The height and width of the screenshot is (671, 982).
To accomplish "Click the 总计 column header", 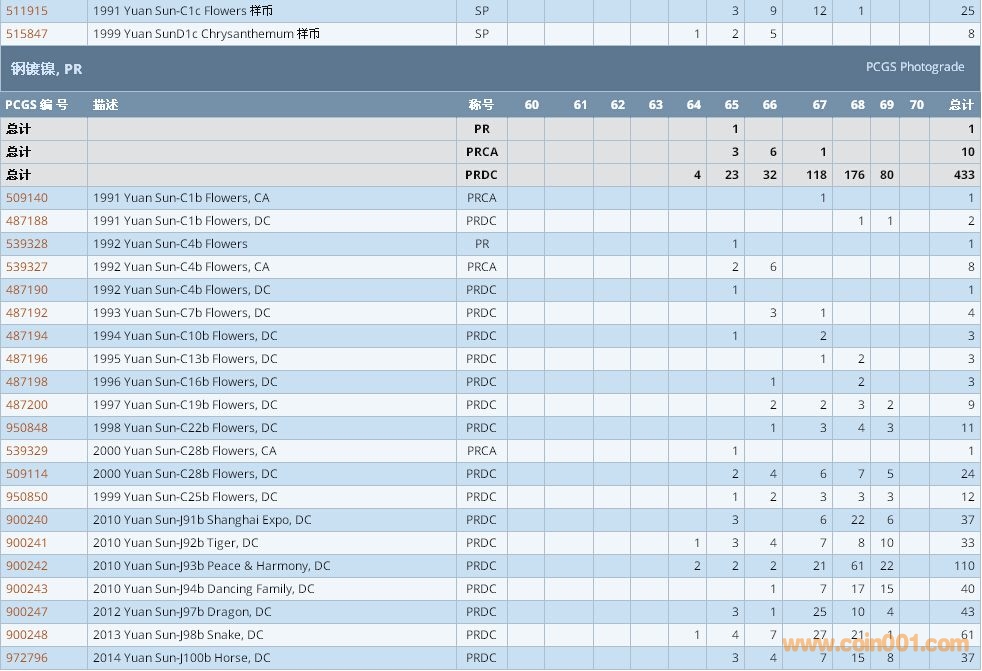I will point(960,105).
